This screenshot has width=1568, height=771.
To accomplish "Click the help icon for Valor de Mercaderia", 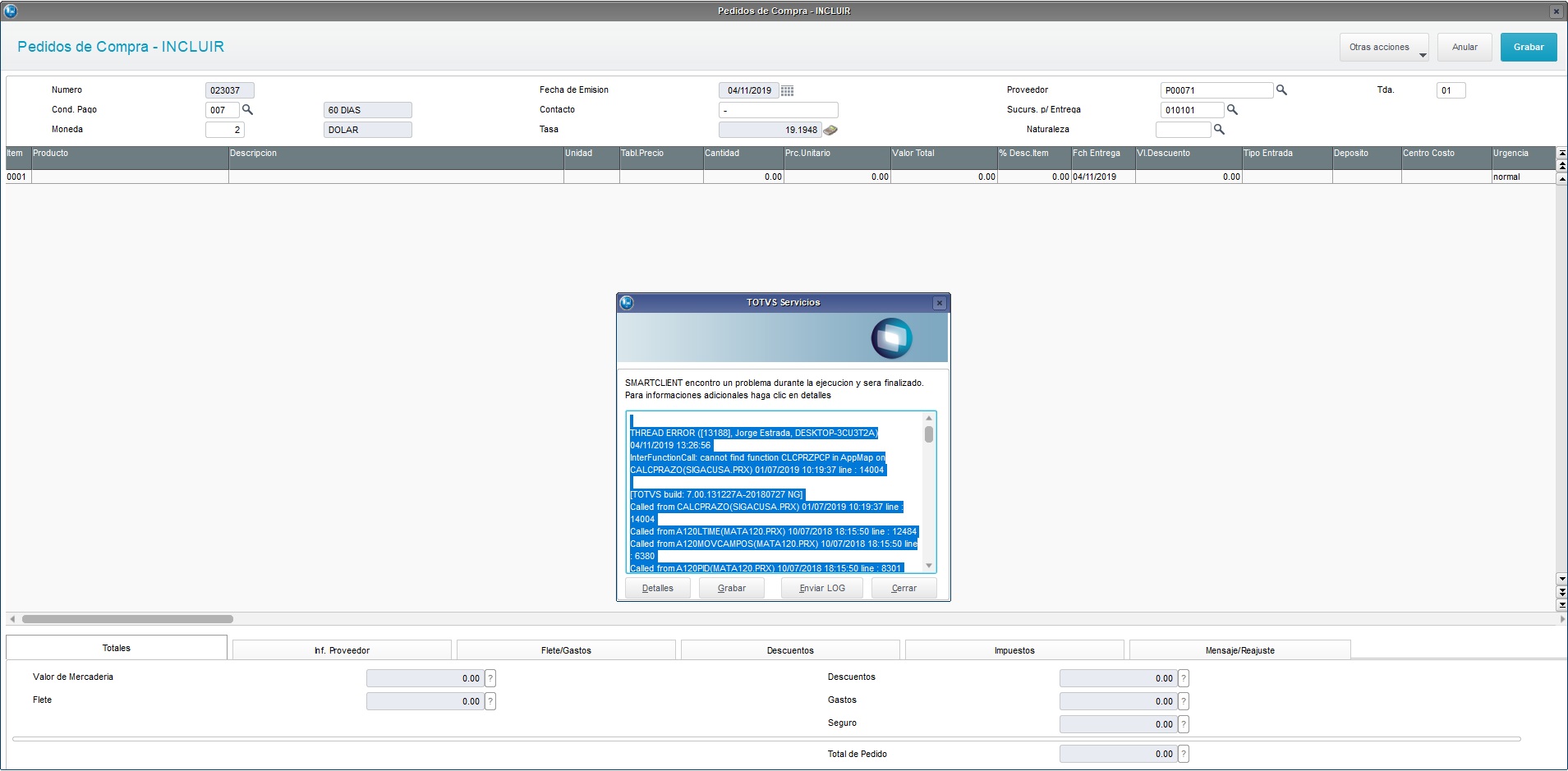I will [490, 678].
